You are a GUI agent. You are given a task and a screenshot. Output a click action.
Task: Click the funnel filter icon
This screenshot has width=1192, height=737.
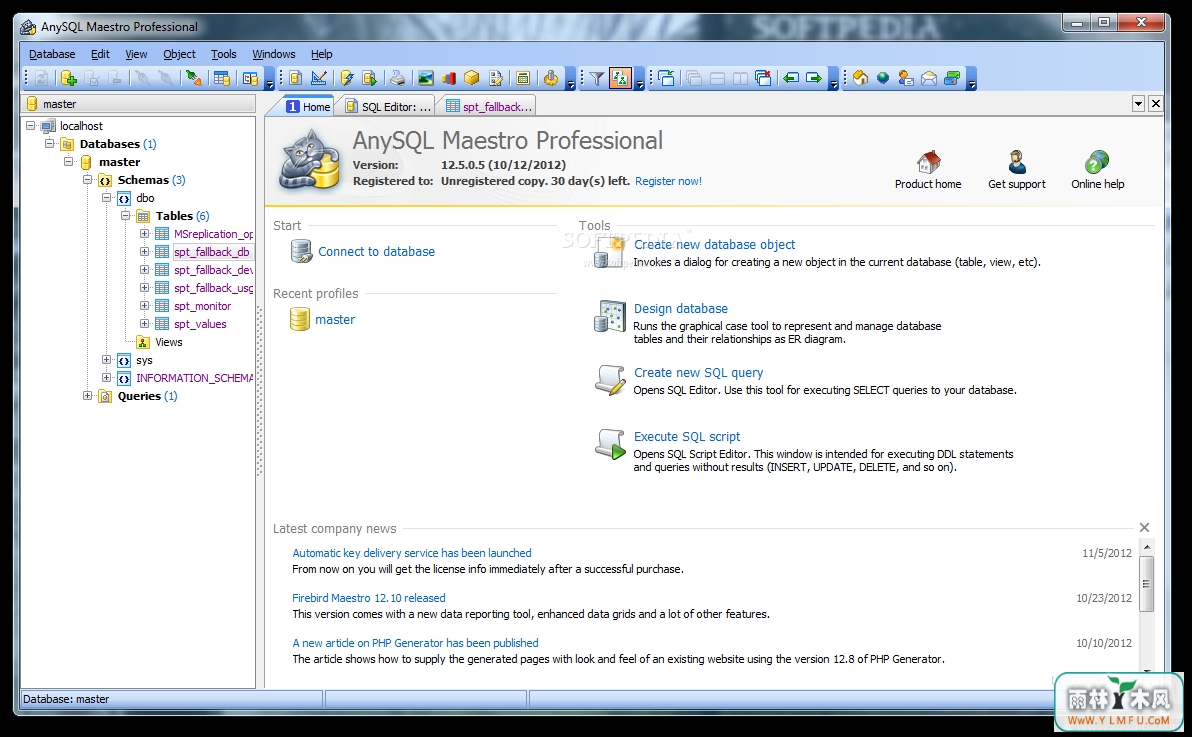597,78
